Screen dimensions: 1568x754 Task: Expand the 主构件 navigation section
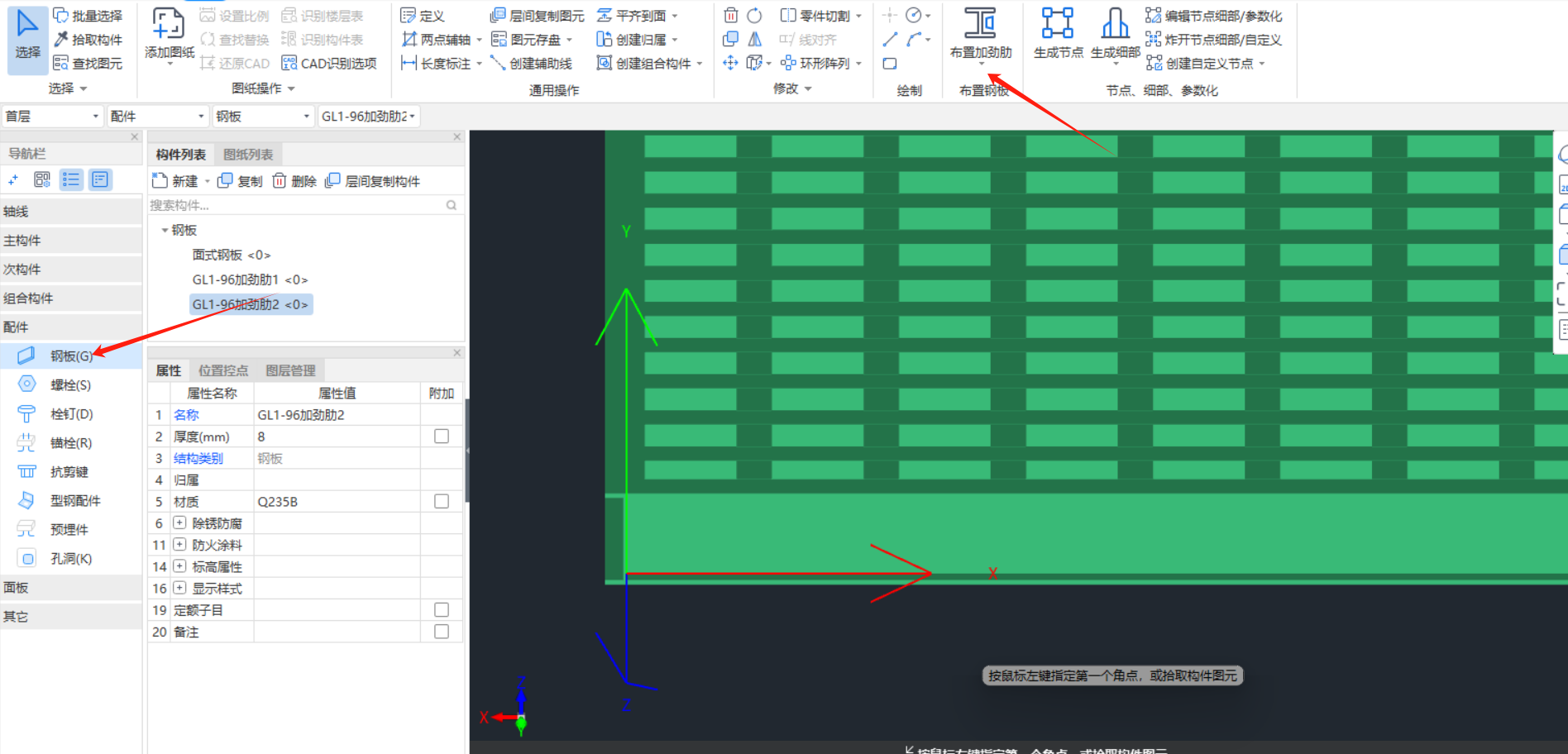click(x=71, y=241)
